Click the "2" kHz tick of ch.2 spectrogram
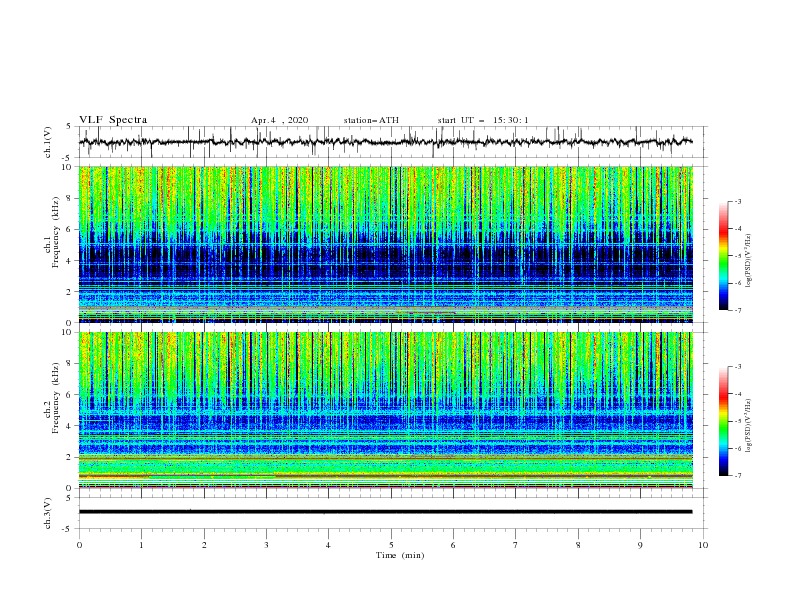The image size is (792, 612). coord(70,457)
